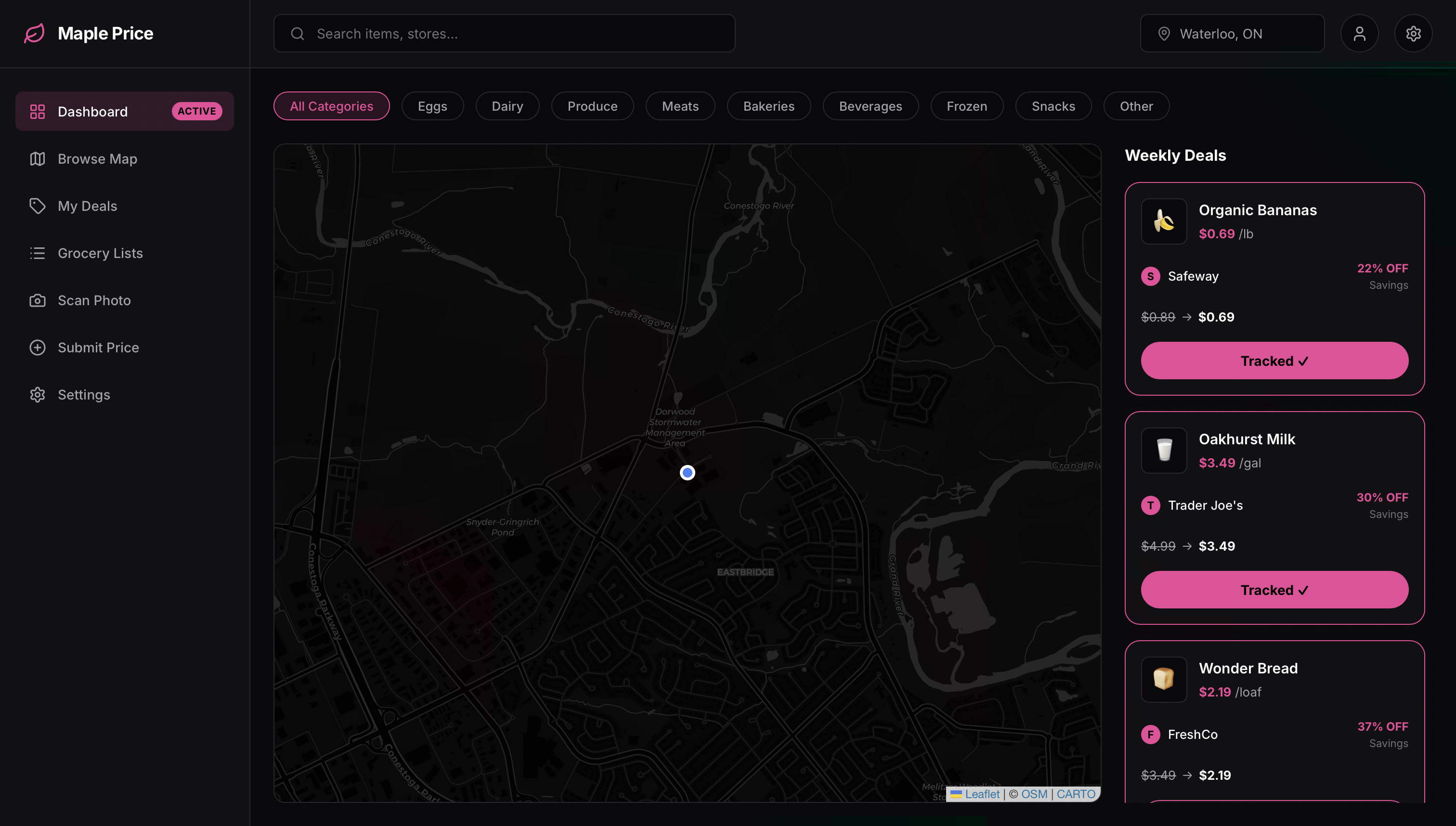Open the user profile icon
The image size is (1456, 826).
point(1359,34)
